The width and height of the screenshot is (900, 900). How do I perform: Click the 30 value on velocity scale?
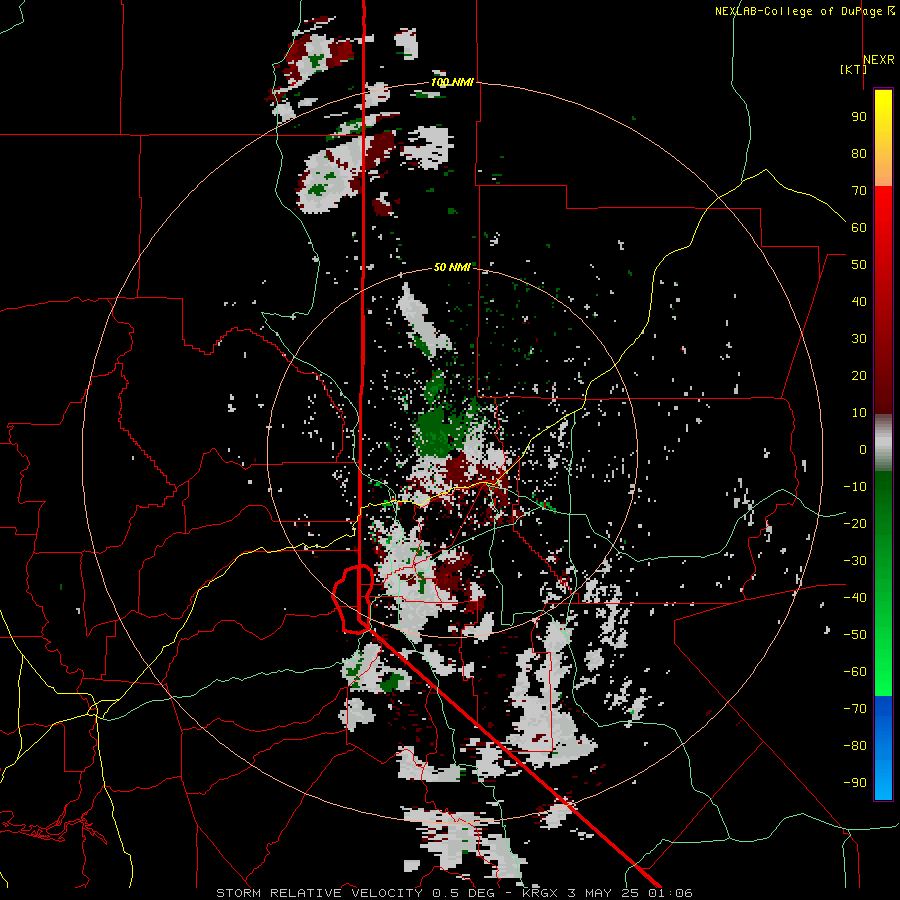(859, 339)
